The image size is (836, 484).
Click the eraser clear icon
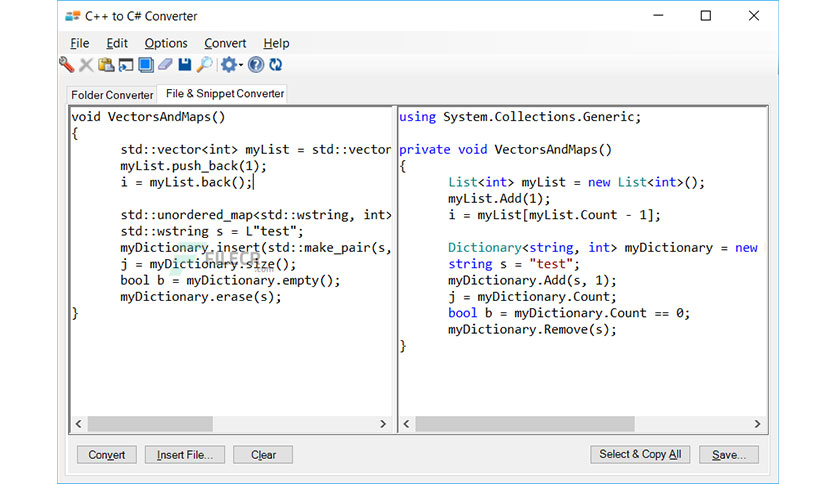click(x=165, y=65)
